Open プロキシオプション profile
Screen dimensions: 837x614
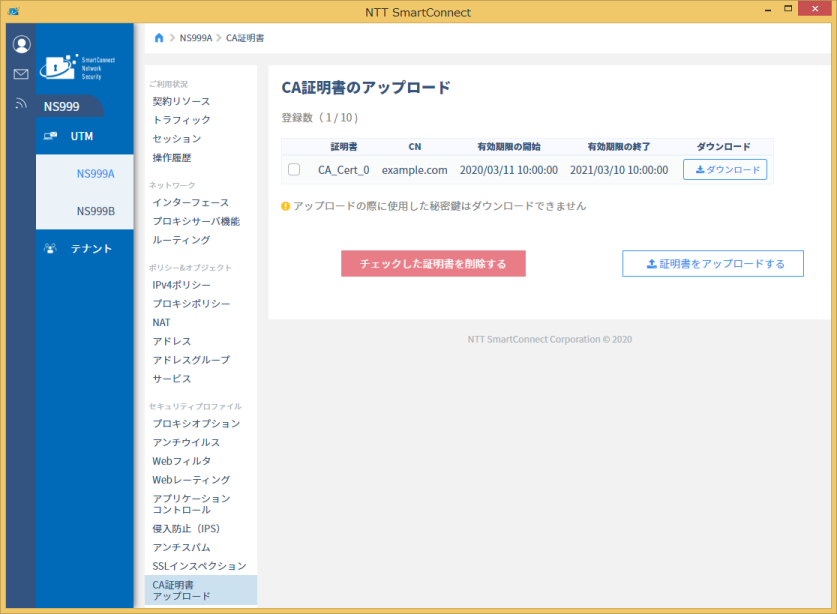(196, 423)
